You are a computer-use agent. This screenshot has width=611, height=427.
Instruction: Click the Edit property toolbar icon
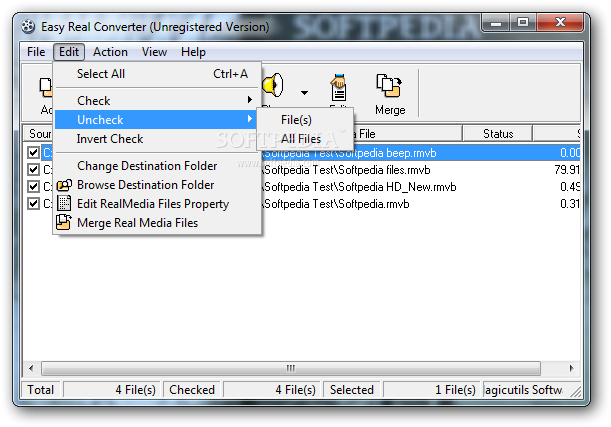click(338, 87)
